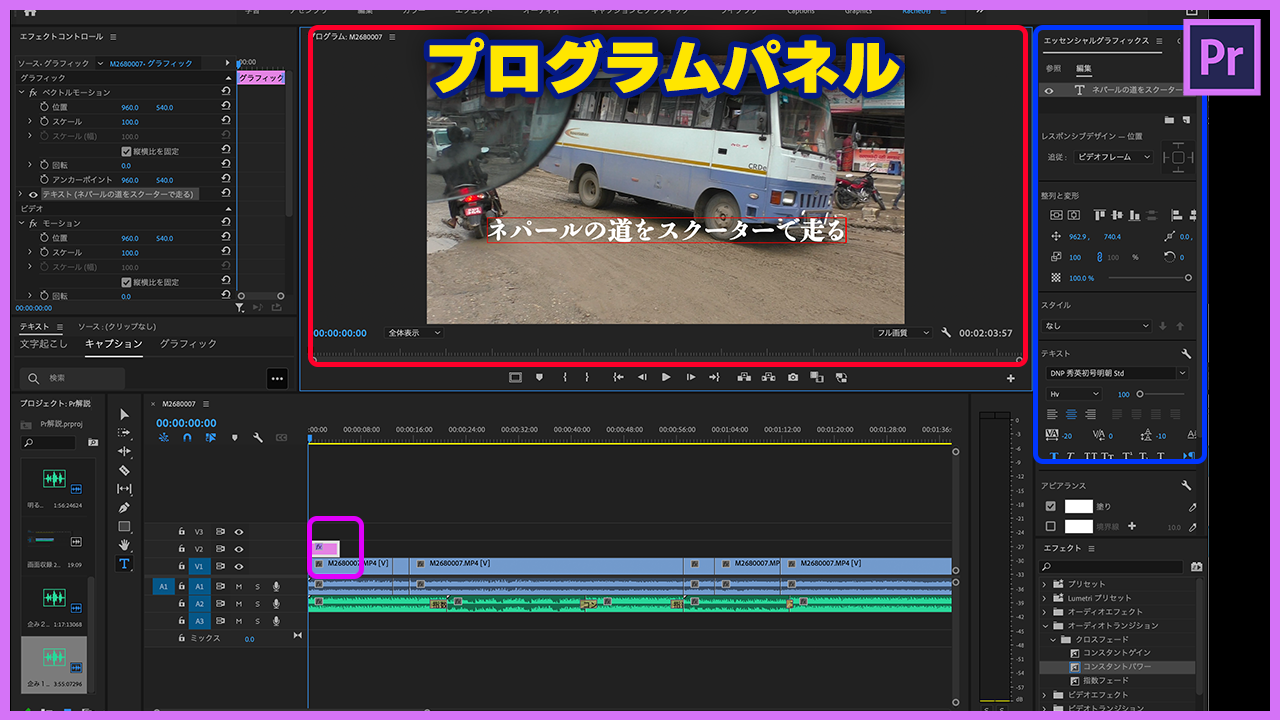1280x720 pixels.
Task: Toggle timeline Snap magnet icon
Action: pyautogui.click(x=187, y=437)
